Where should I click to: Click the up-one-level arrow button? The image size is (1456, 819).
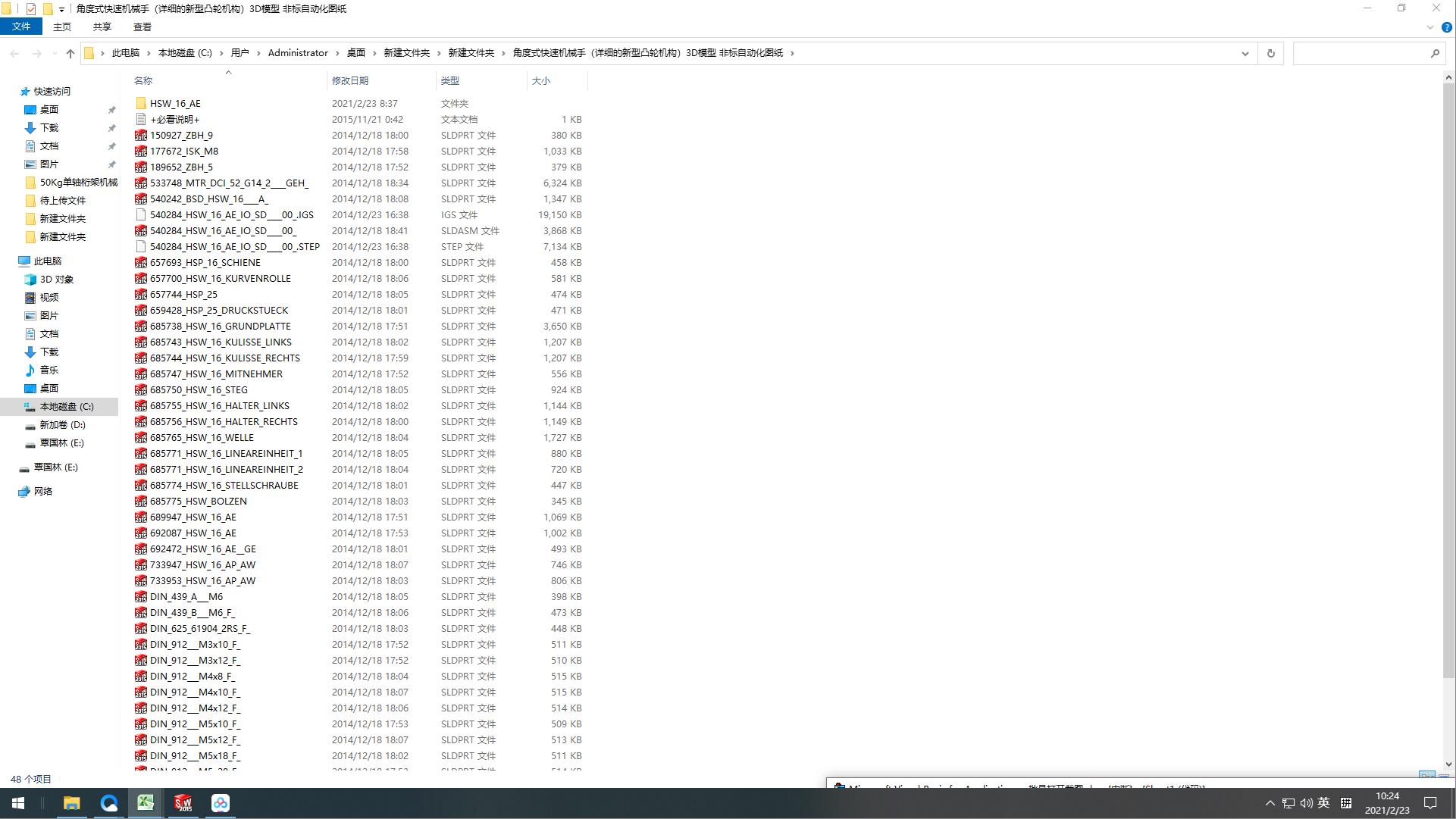click(x=70, y=53)
